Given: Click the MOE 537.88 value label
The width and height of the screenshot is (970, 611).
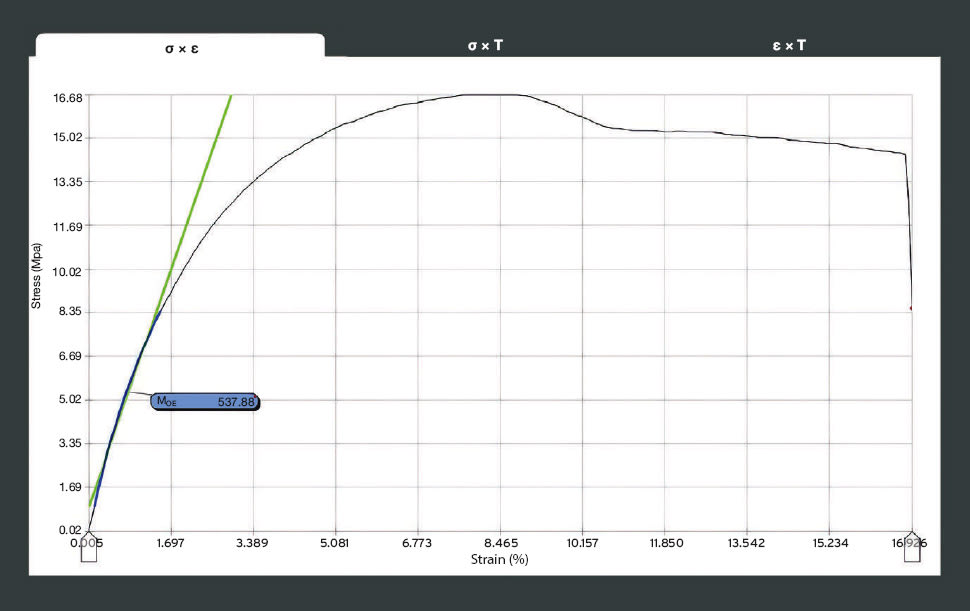Looking at the screenshot, I should 205,402.
